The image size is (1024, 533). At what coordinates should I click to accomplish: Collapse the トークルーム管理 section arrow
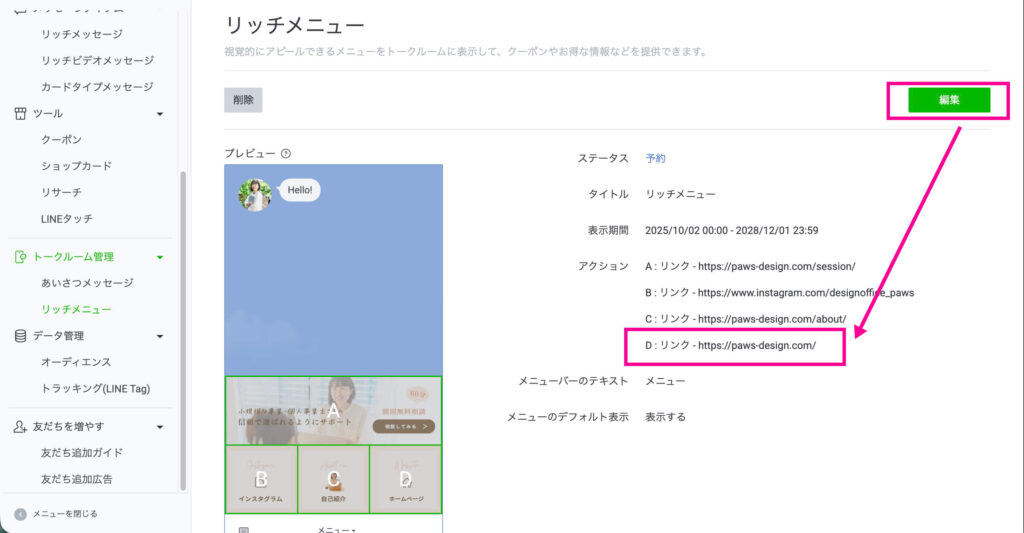160,257
